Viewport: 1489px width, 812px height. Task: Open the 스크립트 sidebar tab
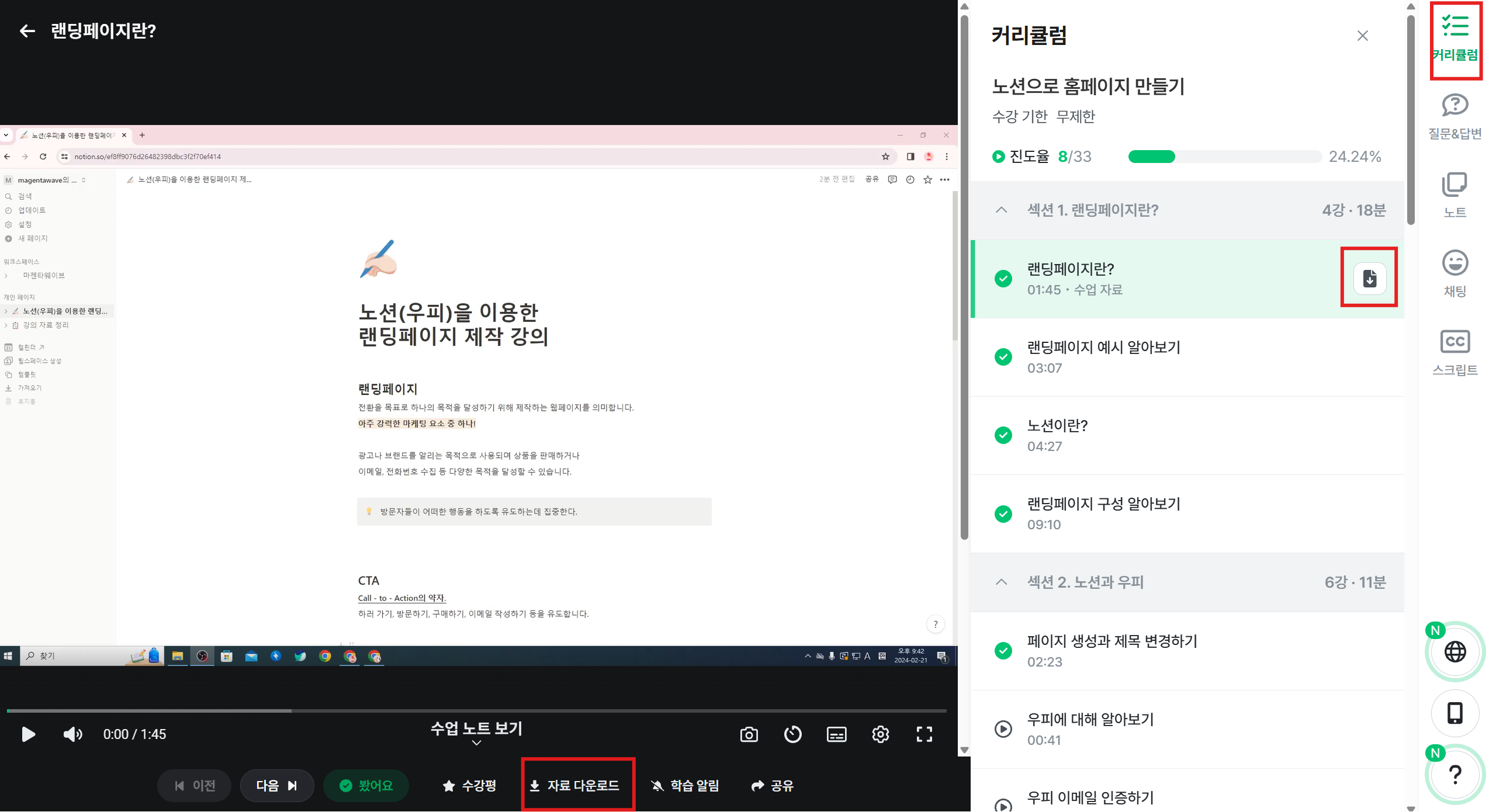tap(1455, 352)
